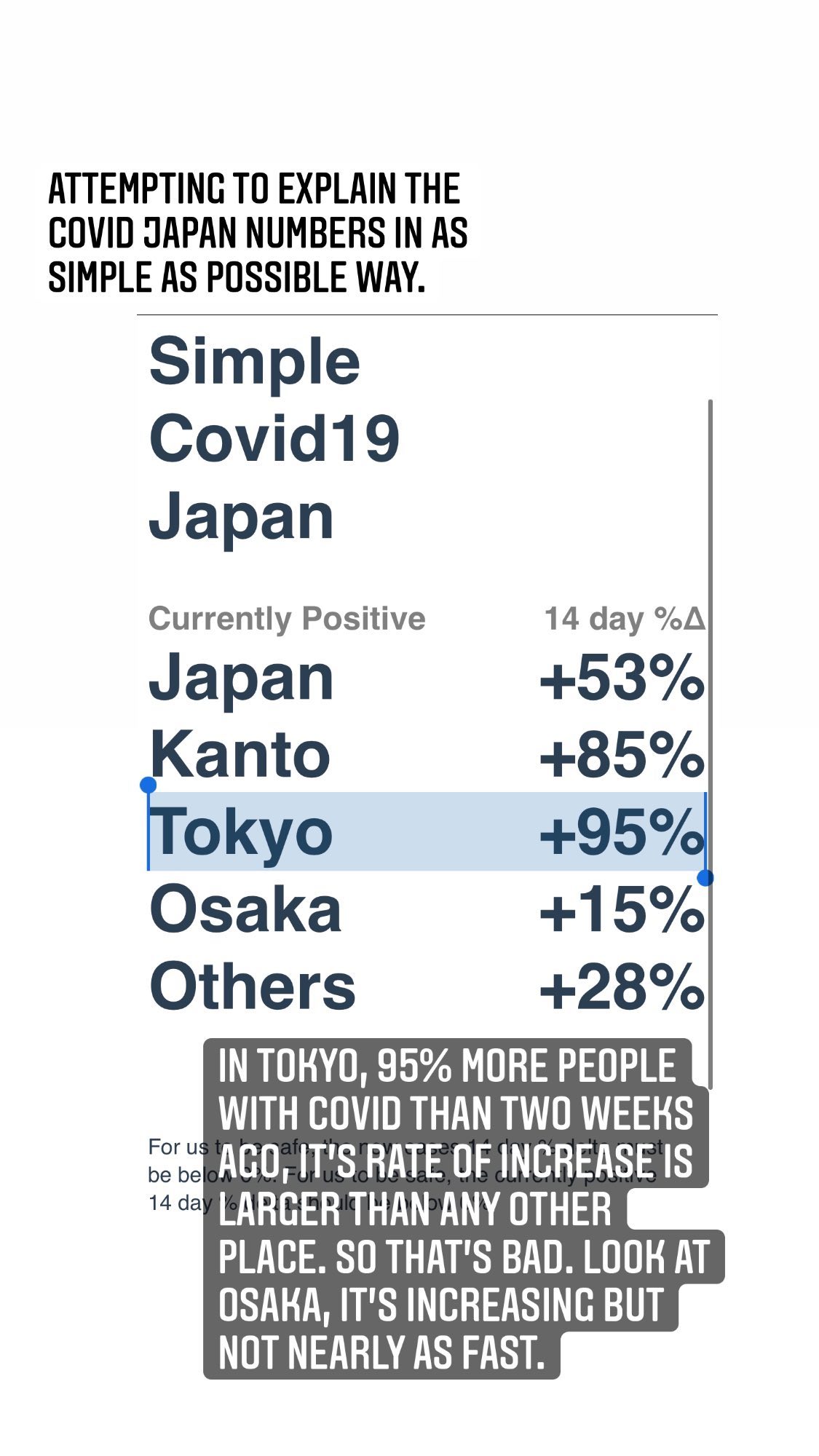Image resolution: width=819 pixels, height=1456 pixels.
Task: Tap the highlighted Tokyo label
Action: pos(241,832)
